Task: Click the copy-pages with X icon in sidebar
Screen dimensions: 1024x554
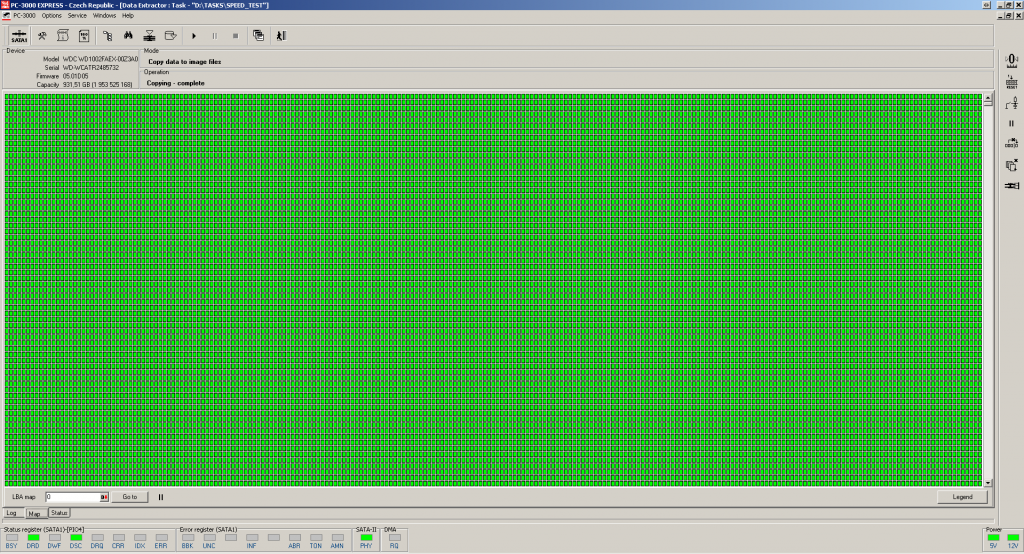Action: pos(1012,165)
